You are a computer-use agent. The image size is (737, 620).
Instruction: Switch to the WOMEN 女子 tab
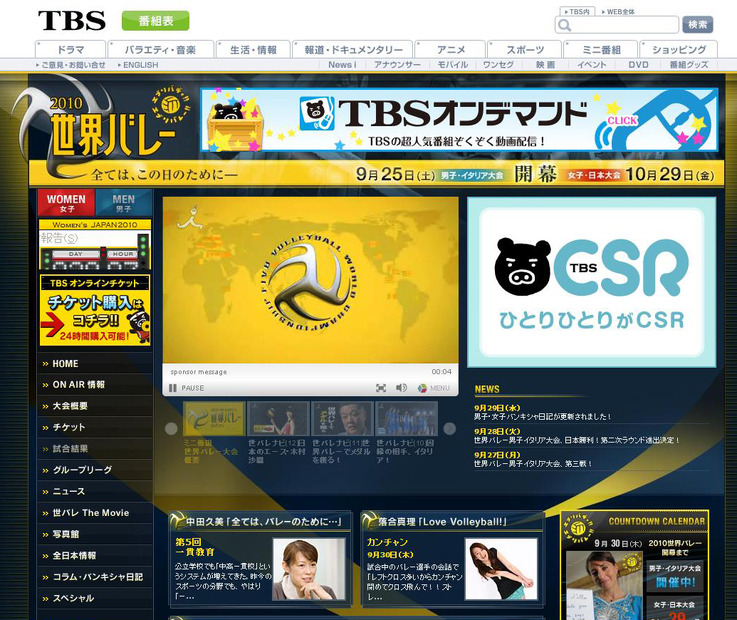click(x=66, y=203)
